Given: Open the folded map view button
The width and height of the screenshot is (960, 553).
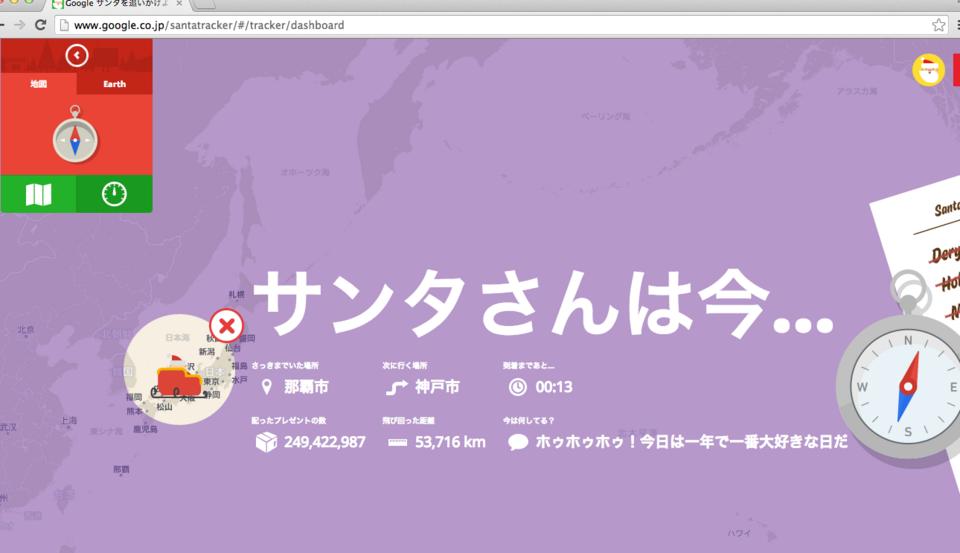Looking at the screenshot, I should (x=39, y=194).
